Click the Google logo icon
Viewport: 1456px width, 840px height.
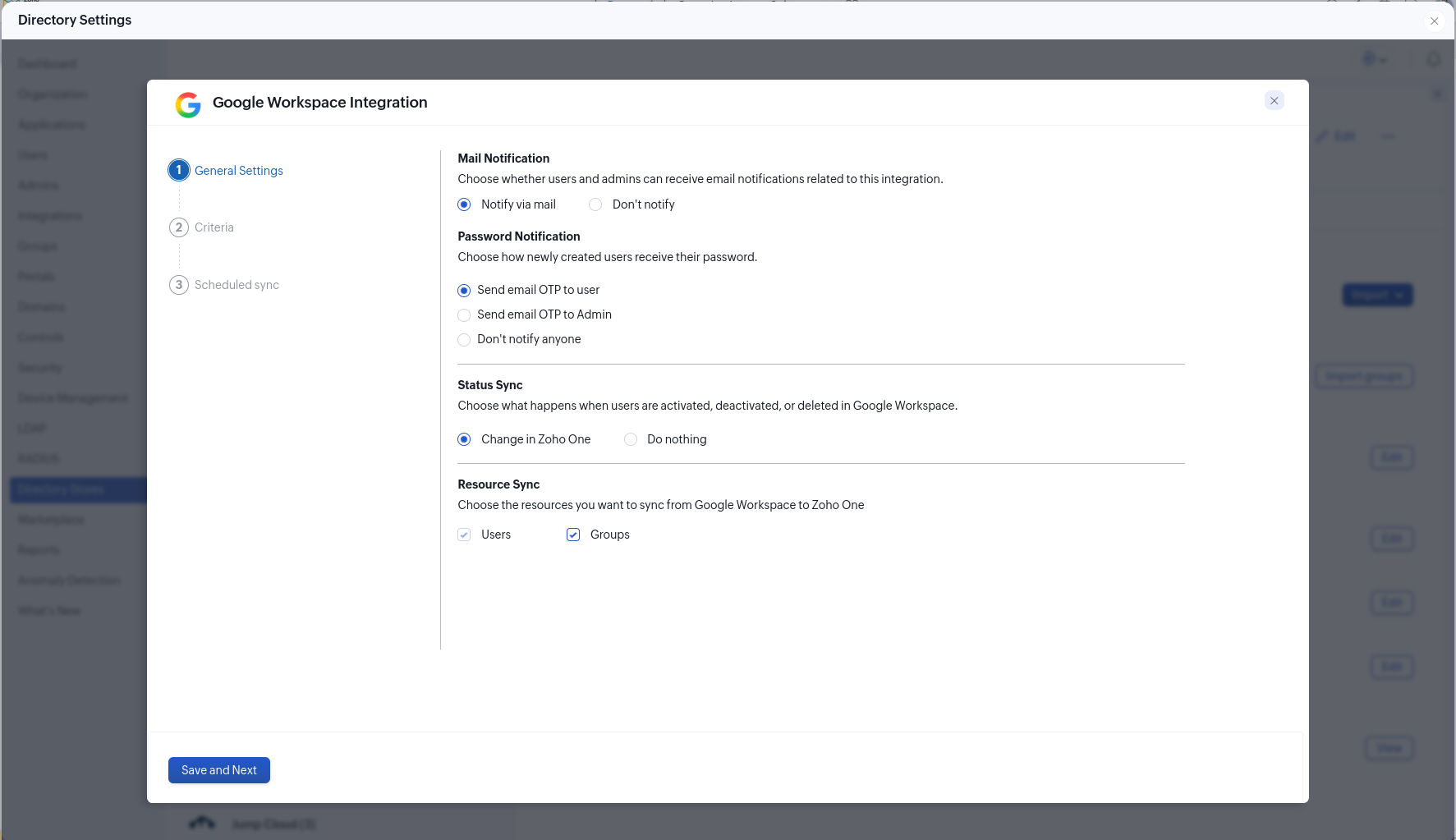[188, 104]
